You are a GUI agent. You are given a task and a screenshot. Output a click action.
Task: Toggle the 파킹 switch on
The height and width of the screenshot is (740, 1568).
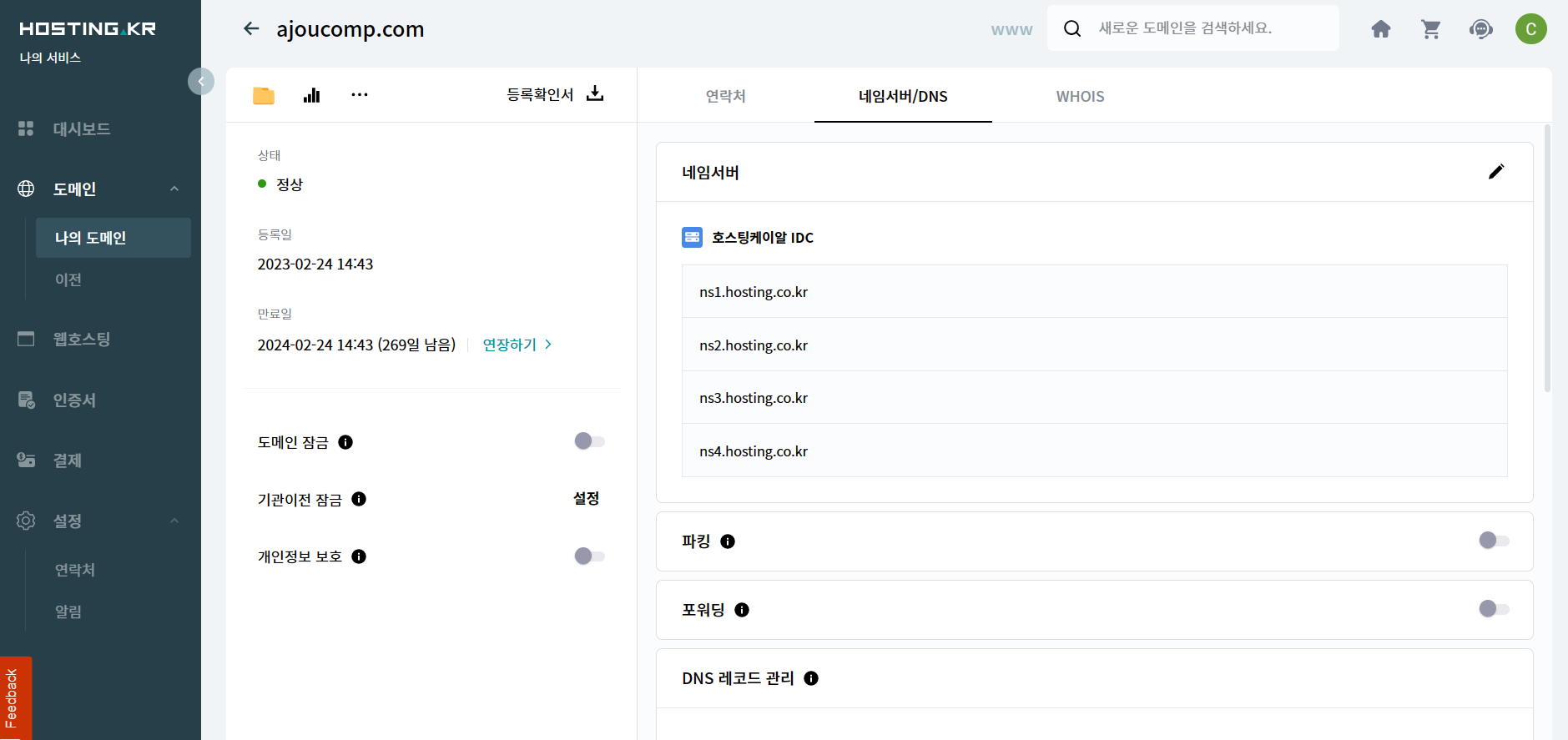click(1494, 541)
